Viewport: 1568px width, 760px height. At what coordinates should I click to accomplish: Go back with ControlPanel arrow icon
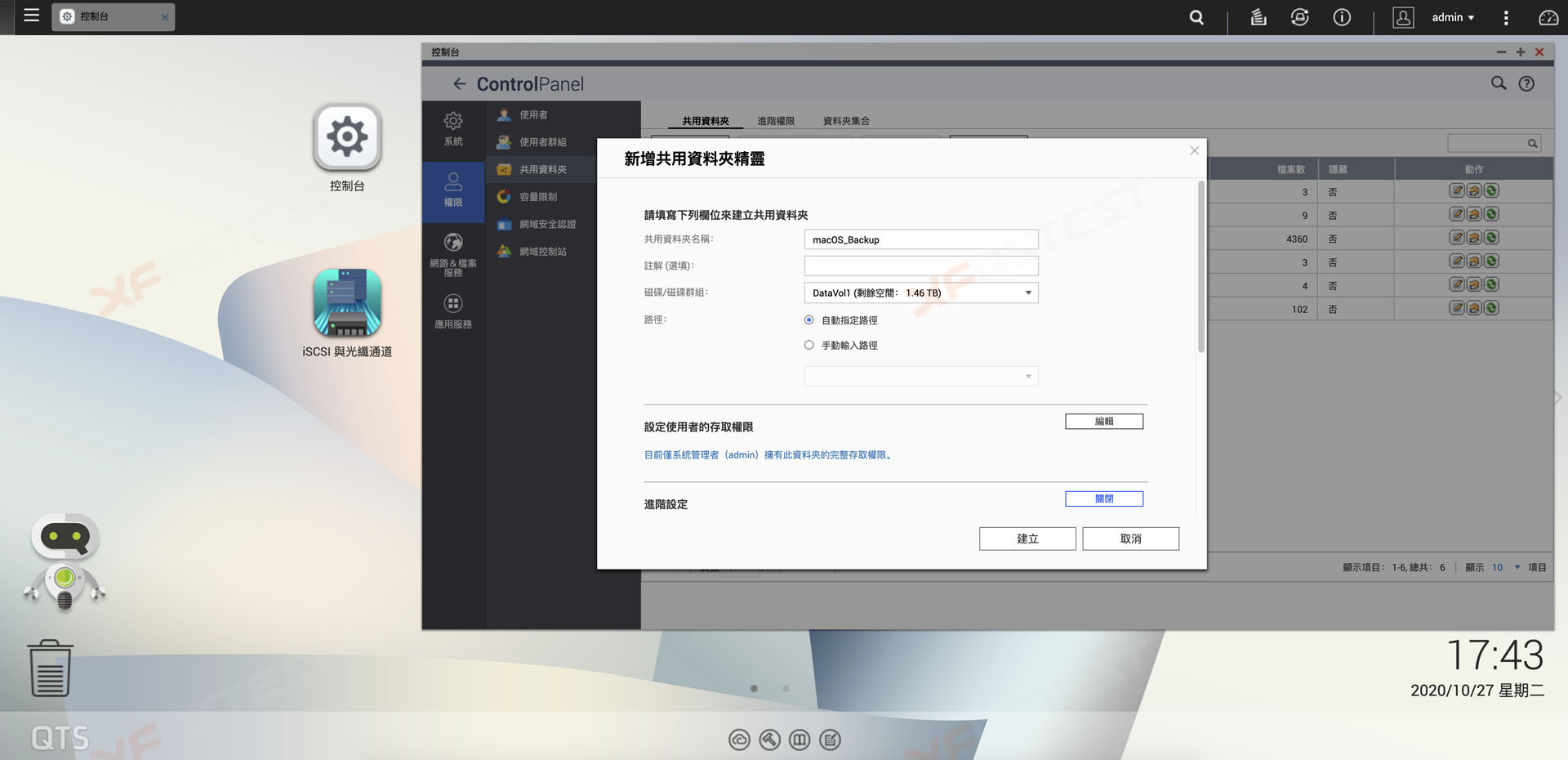pos(459,83)
